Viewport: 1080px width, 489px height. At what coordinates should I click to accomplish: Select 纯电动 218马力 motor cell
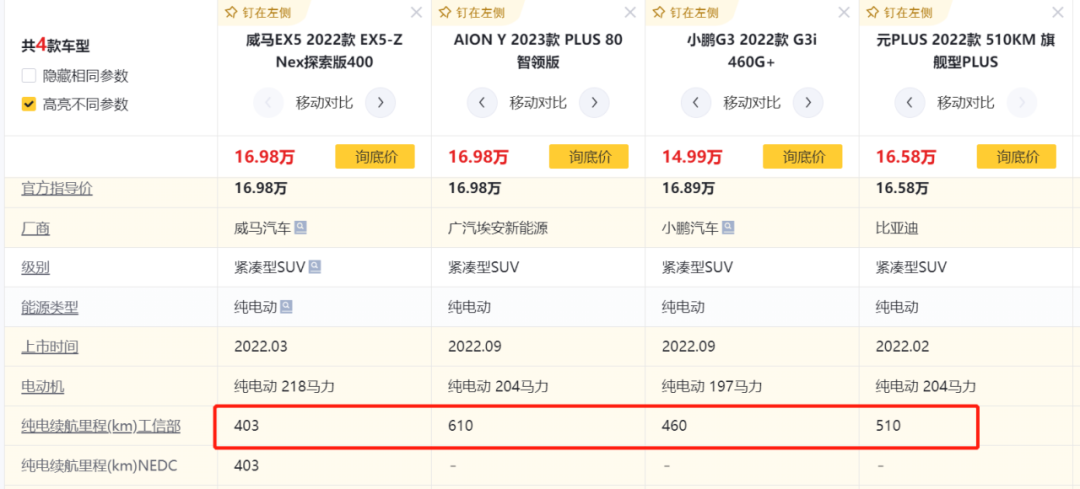tap(284, 386)
